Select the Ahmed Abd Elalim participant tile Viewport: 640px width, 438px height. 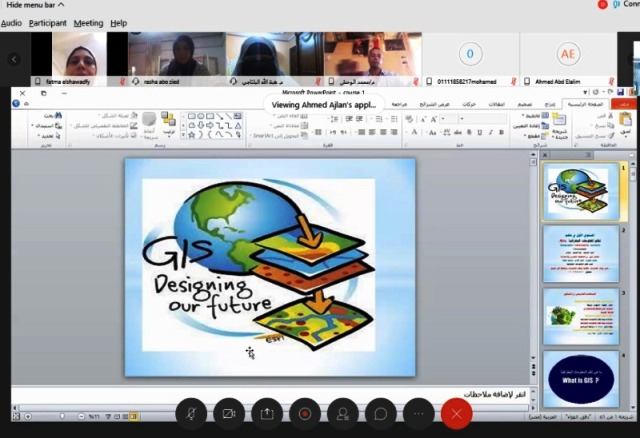pyautogui.click(x=567, y=54)
